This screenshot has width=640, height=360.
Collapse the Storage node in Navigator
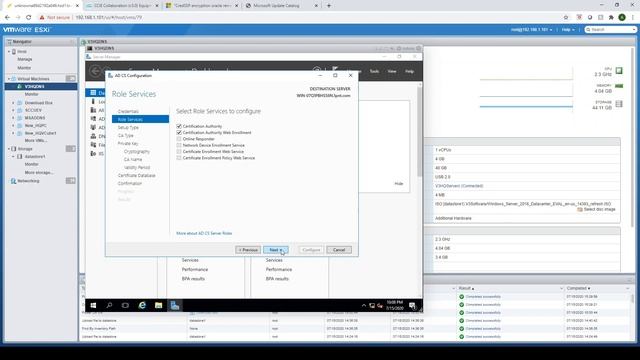point(9,149)
